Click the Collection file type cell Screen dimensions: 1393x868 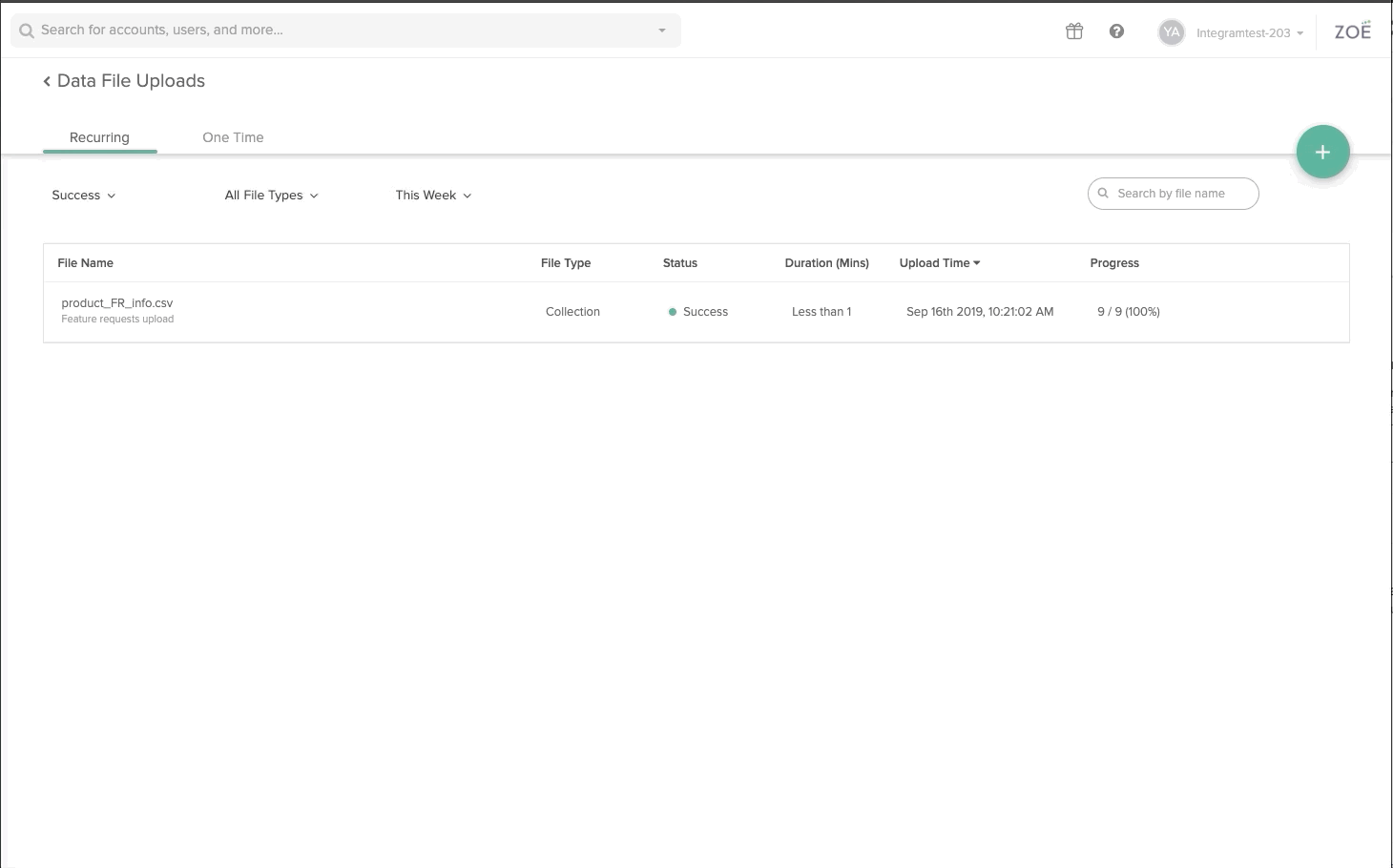click(x=572, y=312)
